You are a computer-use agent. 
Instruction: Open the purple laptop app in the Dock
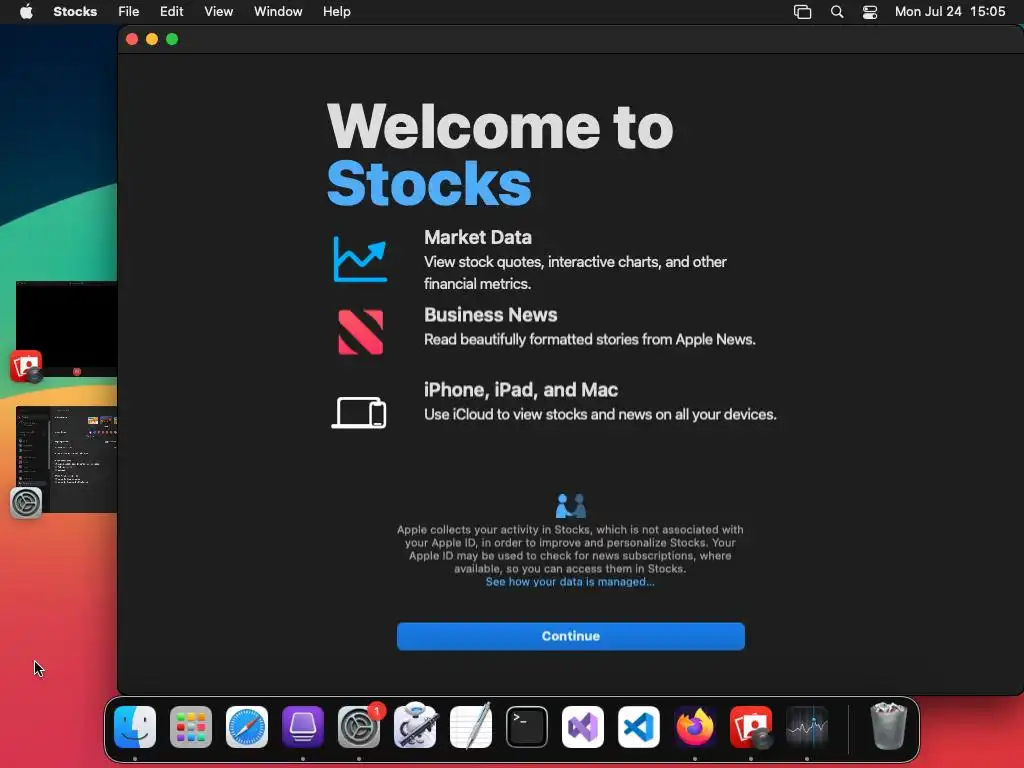point(303,727)
